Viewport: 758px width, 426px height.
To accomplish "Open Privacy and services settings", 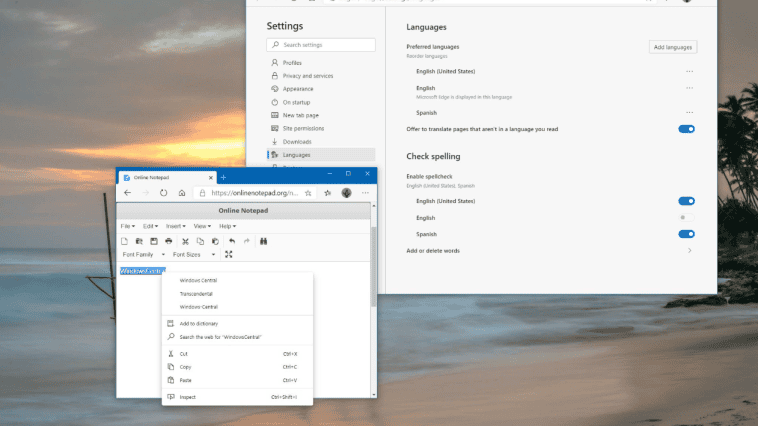I will coord(307,76).
